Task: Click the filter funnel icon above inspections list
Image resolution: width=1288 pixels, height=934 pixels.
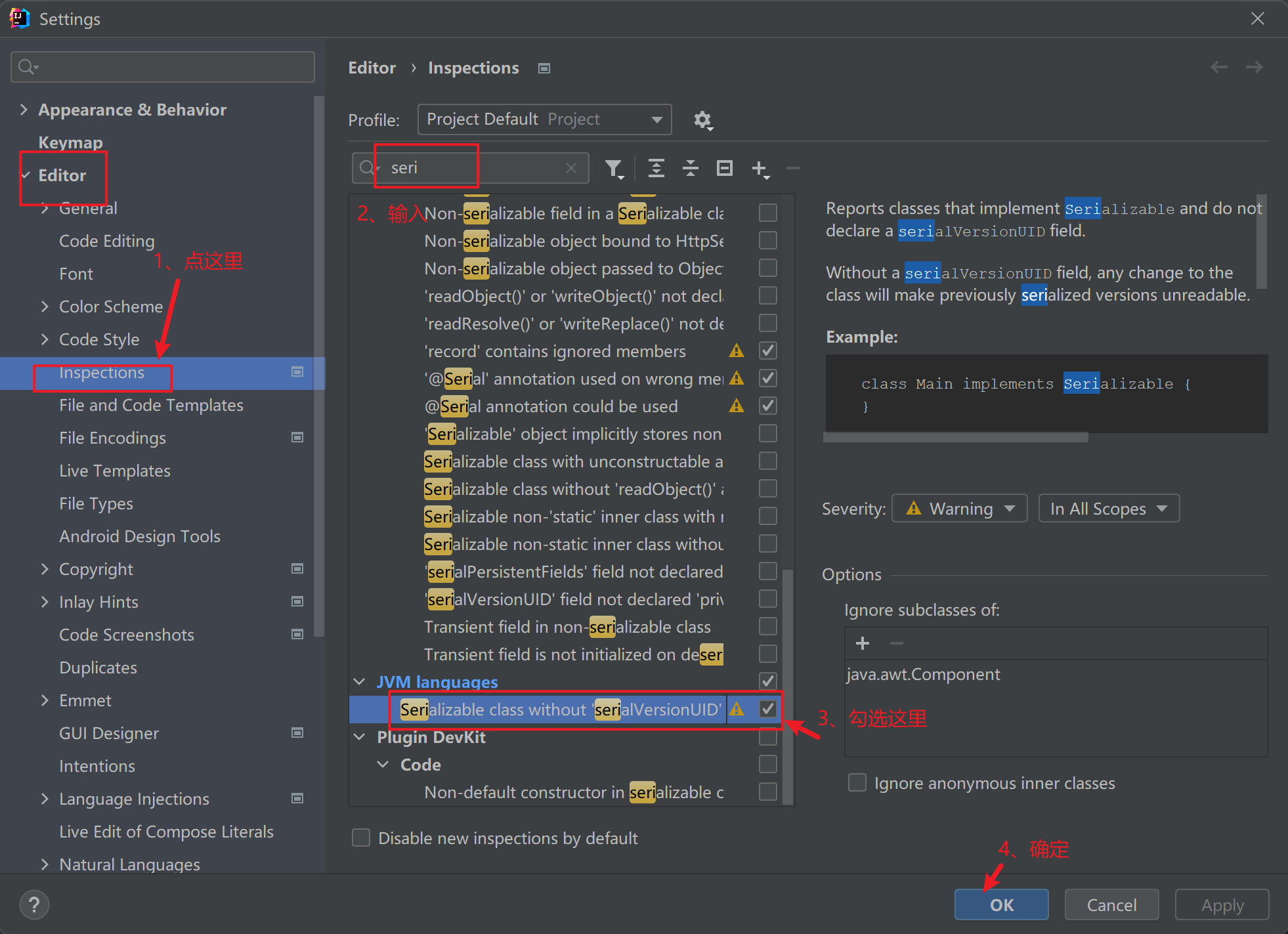Action: tap(614, 168)
